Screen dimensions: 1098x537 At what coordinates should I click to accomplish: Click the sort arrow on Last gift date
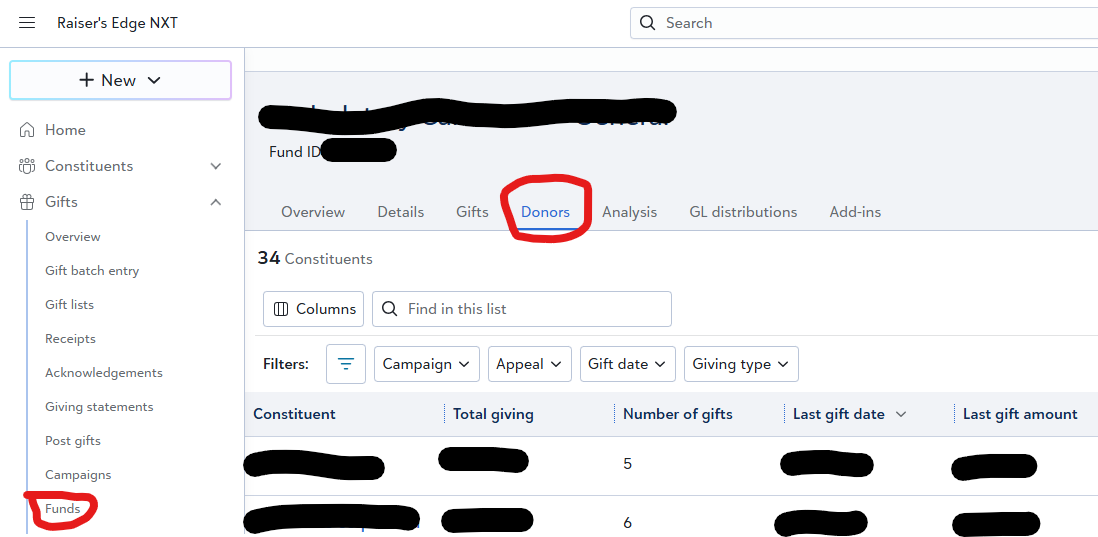(x=901, y=414)
